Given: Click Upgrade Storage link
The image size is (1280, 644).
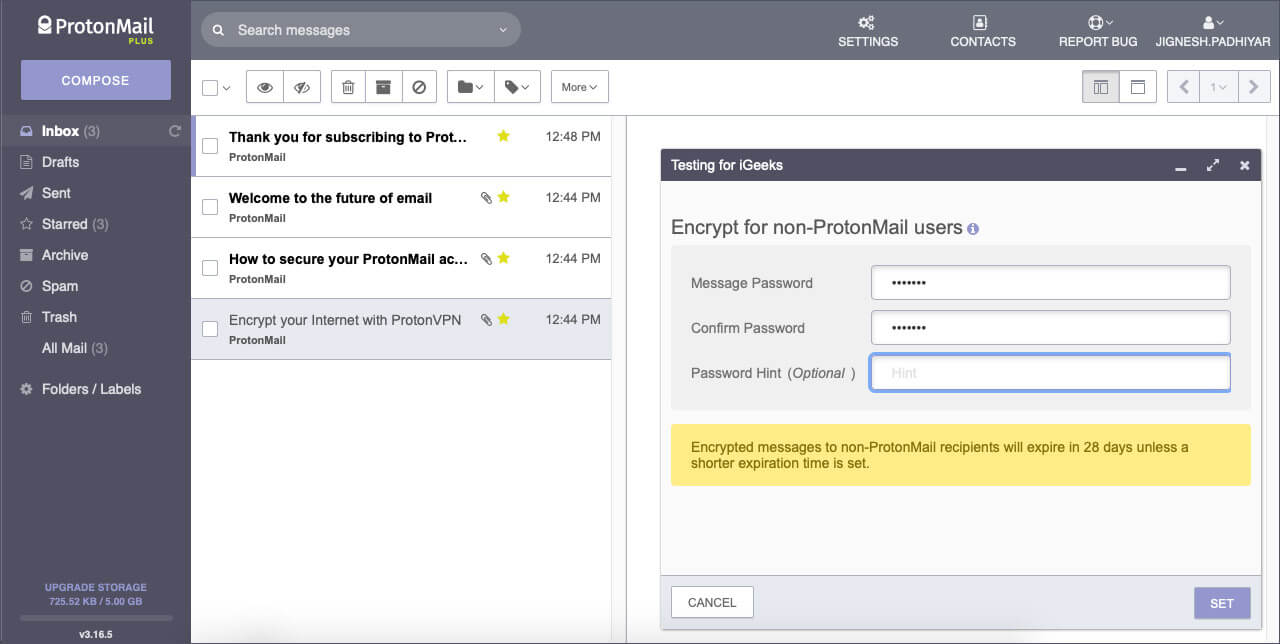Looking at the screenshot, I should pyautogui.click(x=95, y=587).
